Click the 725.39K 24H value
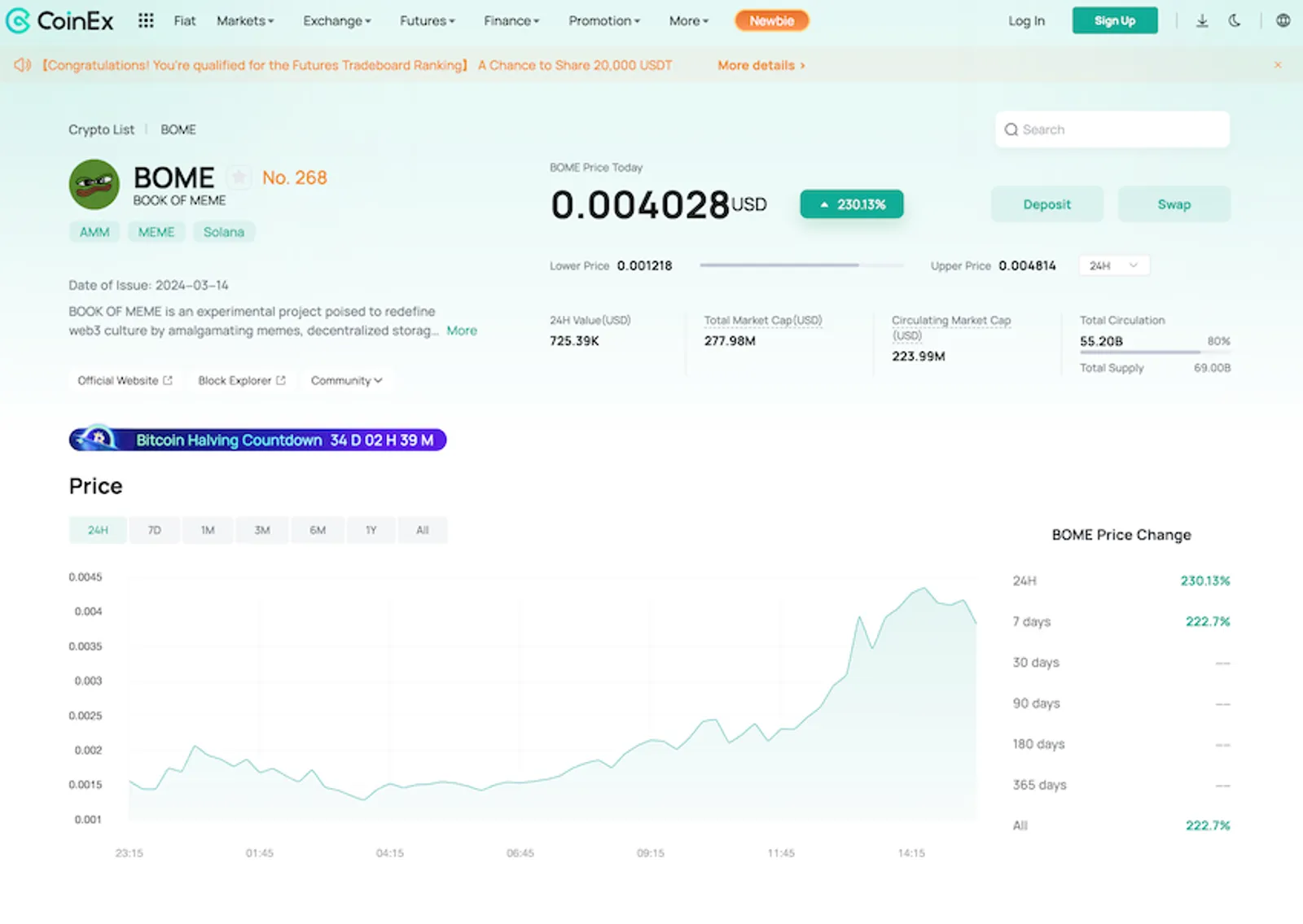Image resolution: width=1303 pixels, height=924 pixels. pyautogui.click(x=574, y=341)
